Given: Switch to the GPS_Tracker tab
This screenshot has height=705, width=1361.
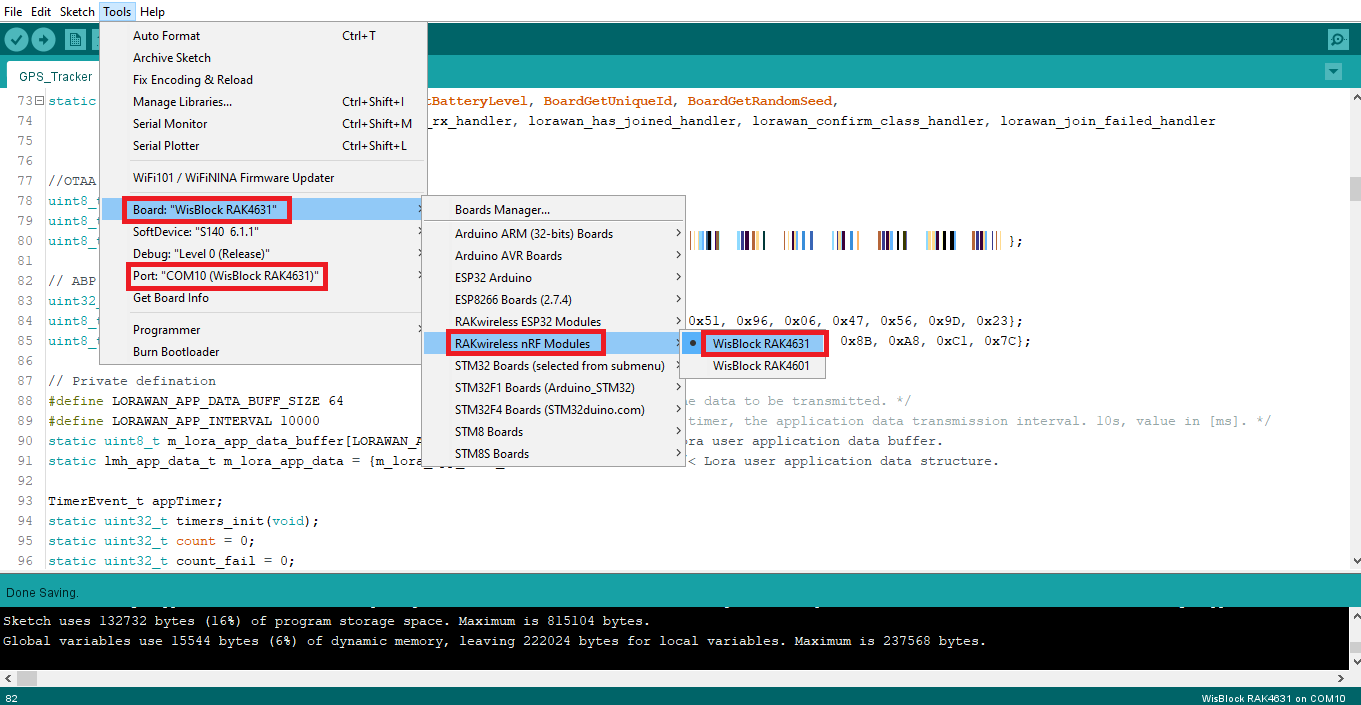Looking at the screenshot, I should click(x=55, y=76).
